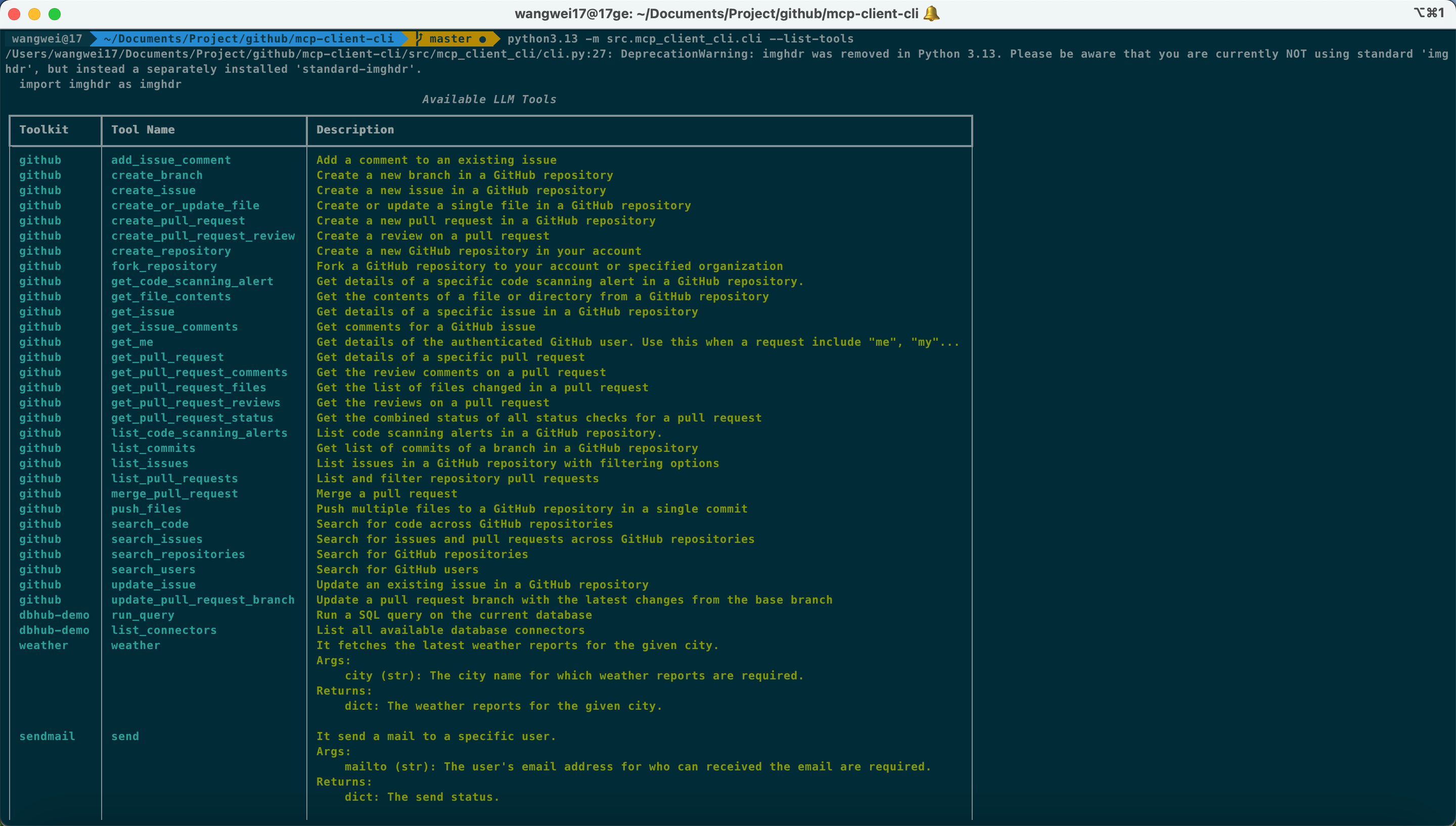The width and height of the screenshot is (1456, 826).
Task: Click the get_pull_request tool name
Action: (x=167, y=357)
